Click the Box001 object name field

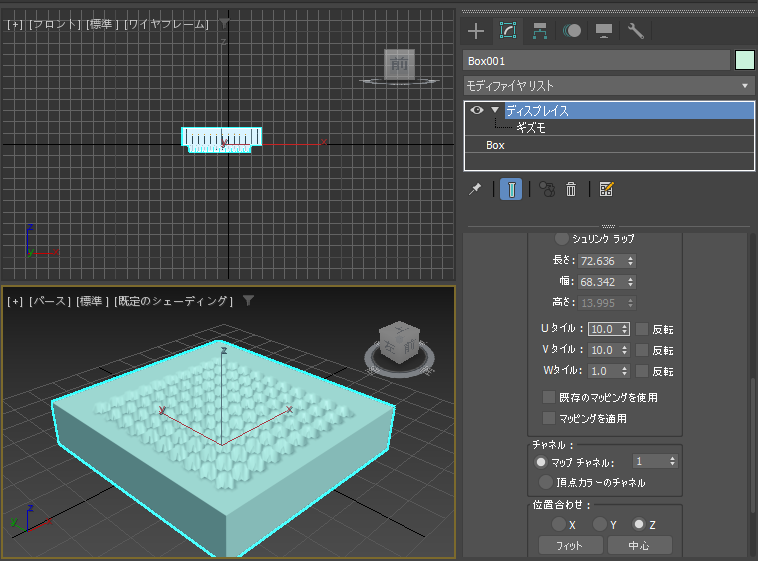pos(596,61)
